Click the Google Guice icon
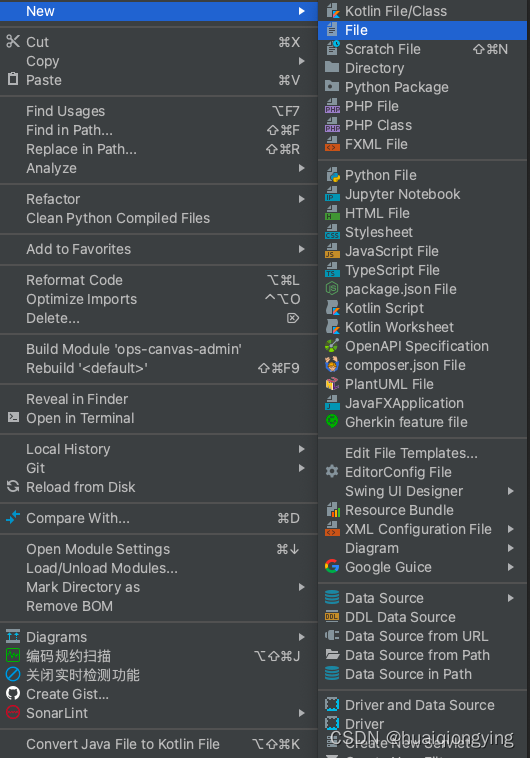The image size is (530, 758). tap(332, 567)
